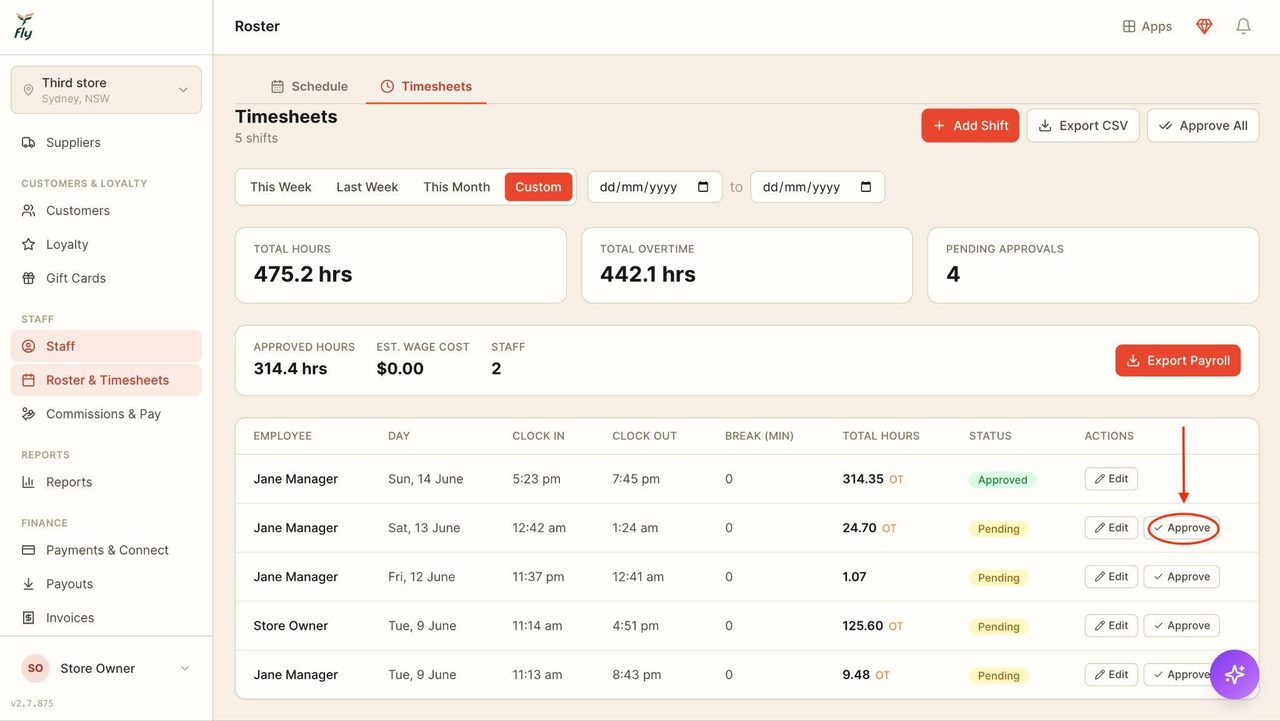The width and height of the screenshot is (1280, 721).
Task: Click Approve All button
Action: 1203,125
